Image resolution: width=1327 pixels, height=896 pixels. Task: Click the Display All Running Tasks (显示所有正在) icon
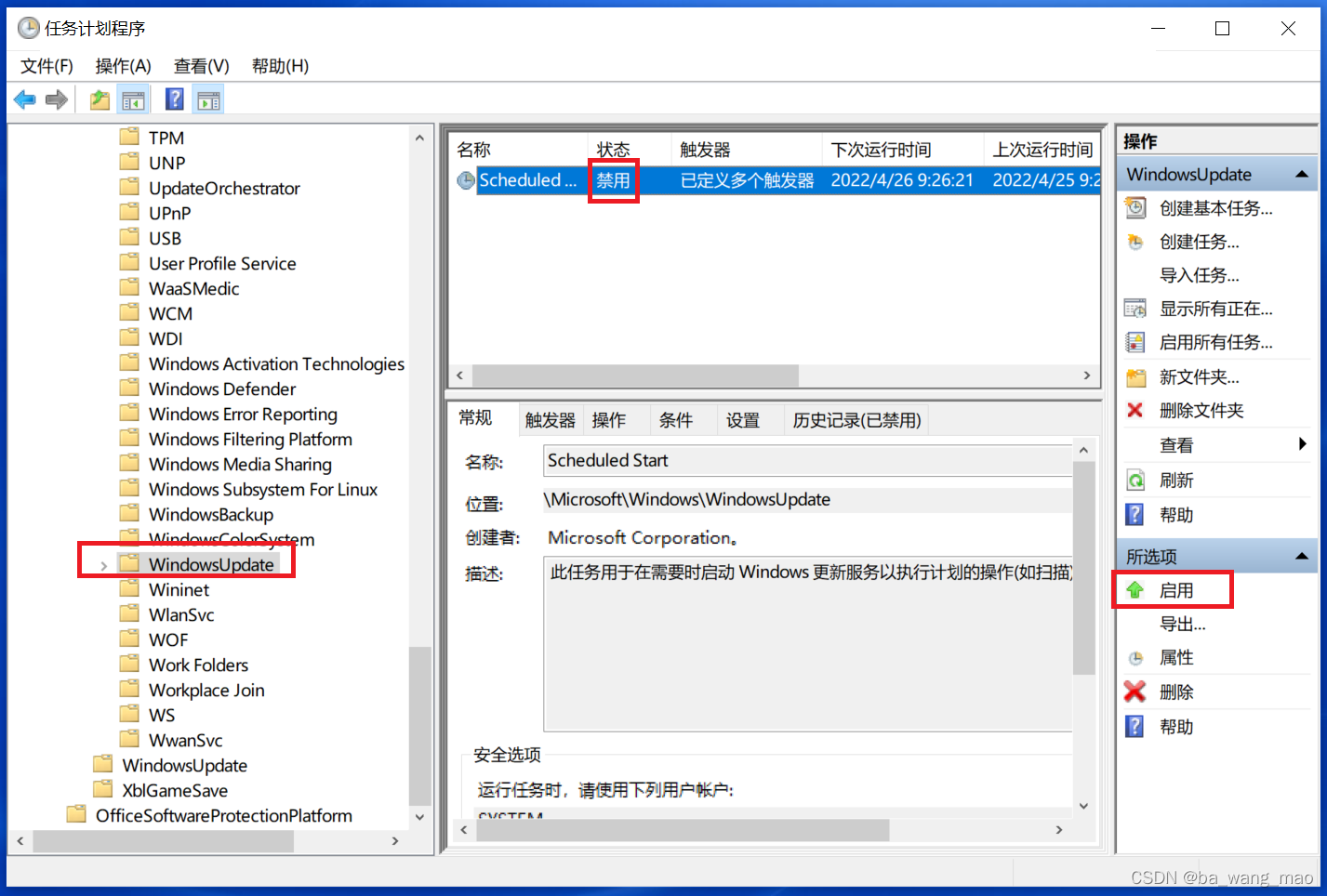1135,309
